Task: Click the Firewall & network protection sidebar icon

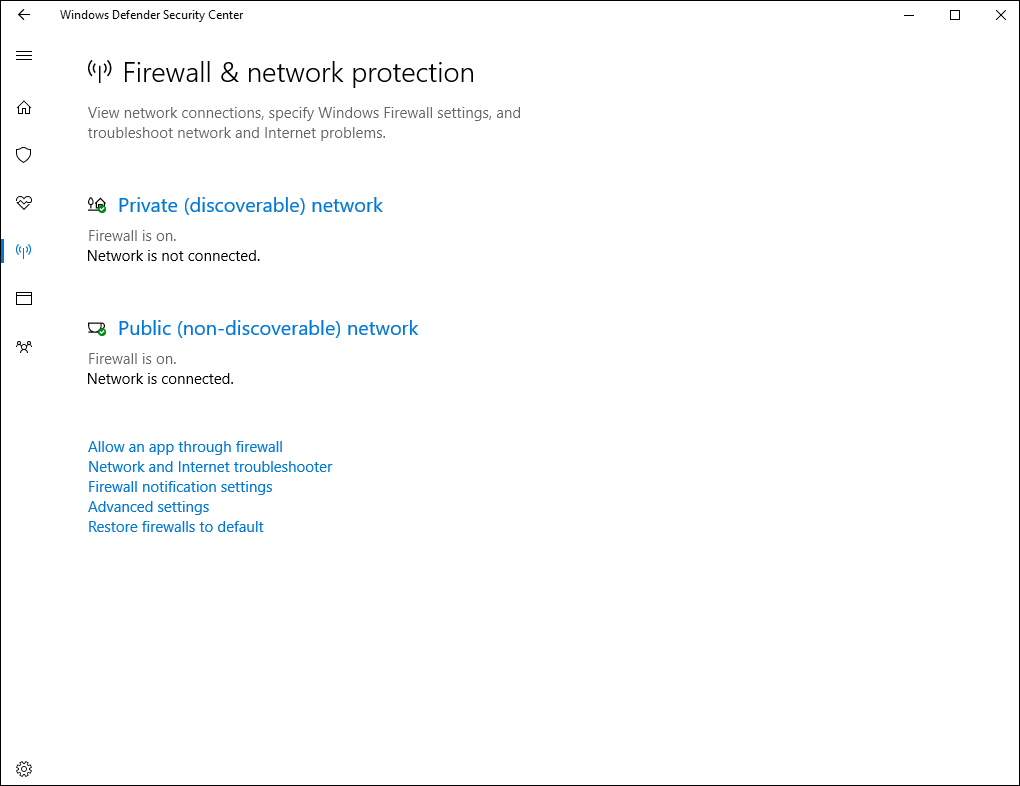Action: (x=23, y=250)
